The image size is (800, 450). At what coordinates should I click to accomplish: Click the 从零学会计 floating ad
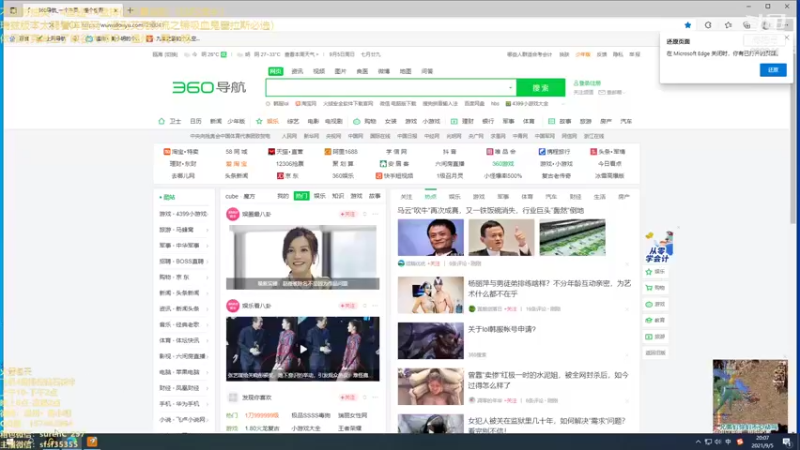(659, 247)
